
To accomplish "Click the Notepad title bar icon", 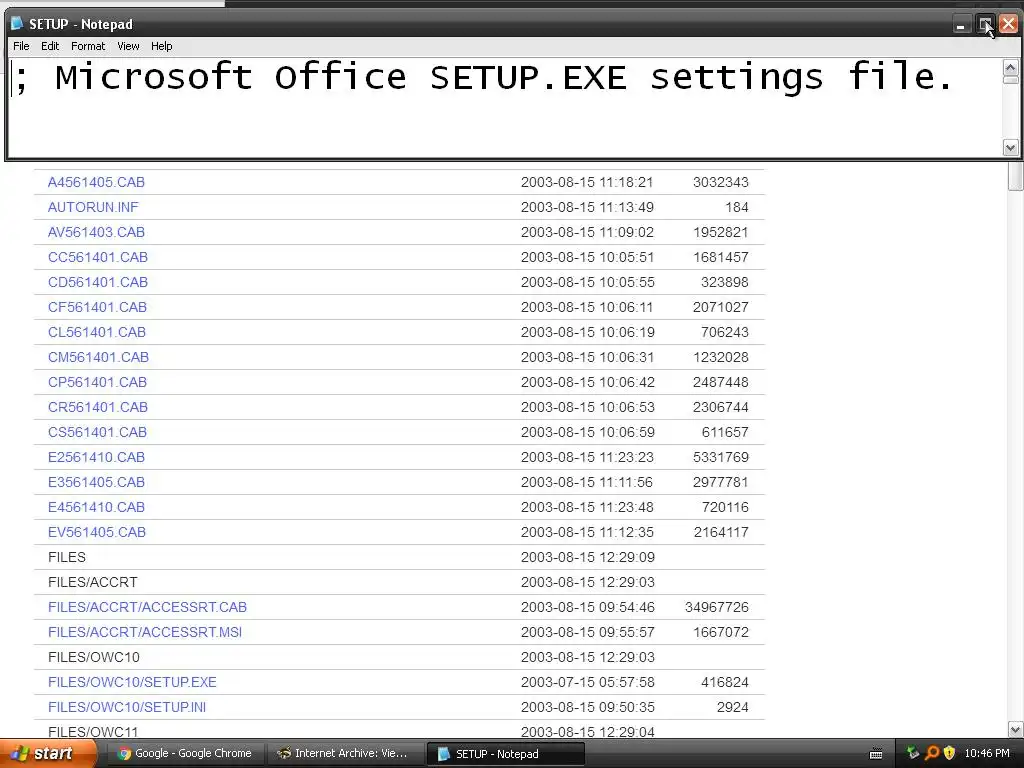I will coord(17,24).
